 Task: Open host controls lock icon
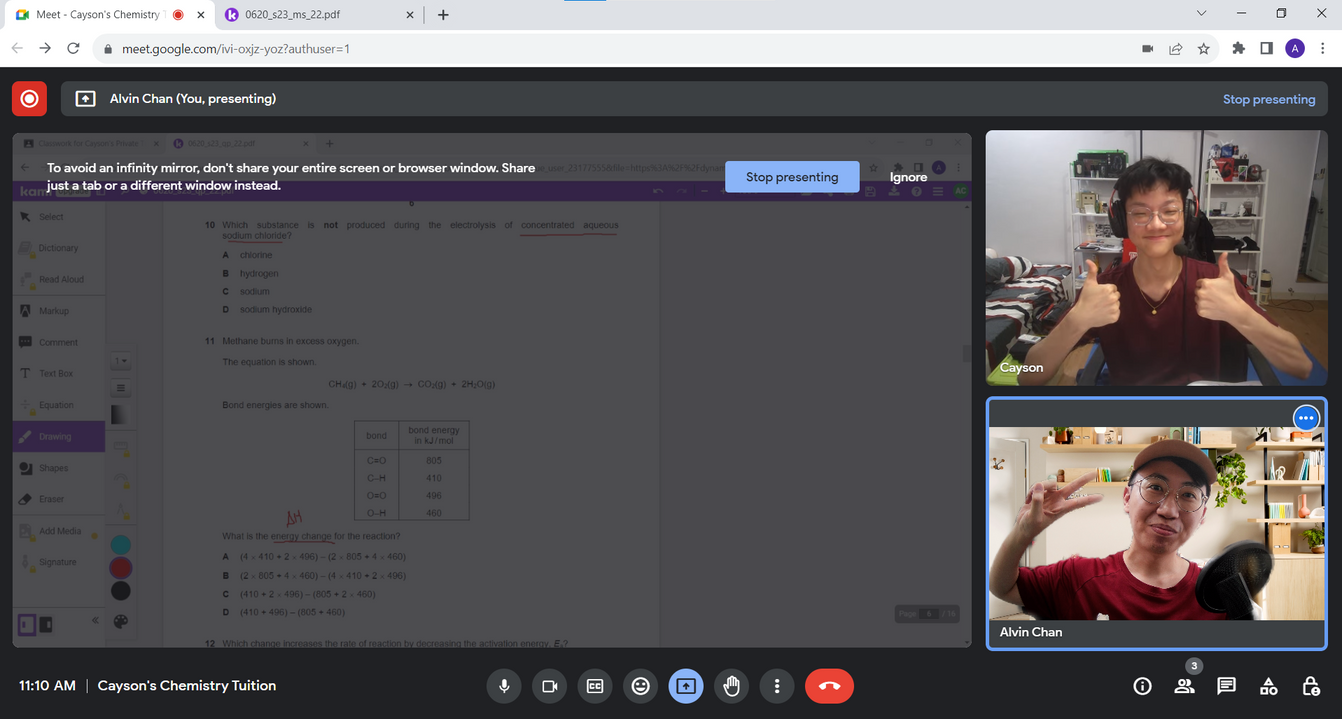coord(1310,686)
